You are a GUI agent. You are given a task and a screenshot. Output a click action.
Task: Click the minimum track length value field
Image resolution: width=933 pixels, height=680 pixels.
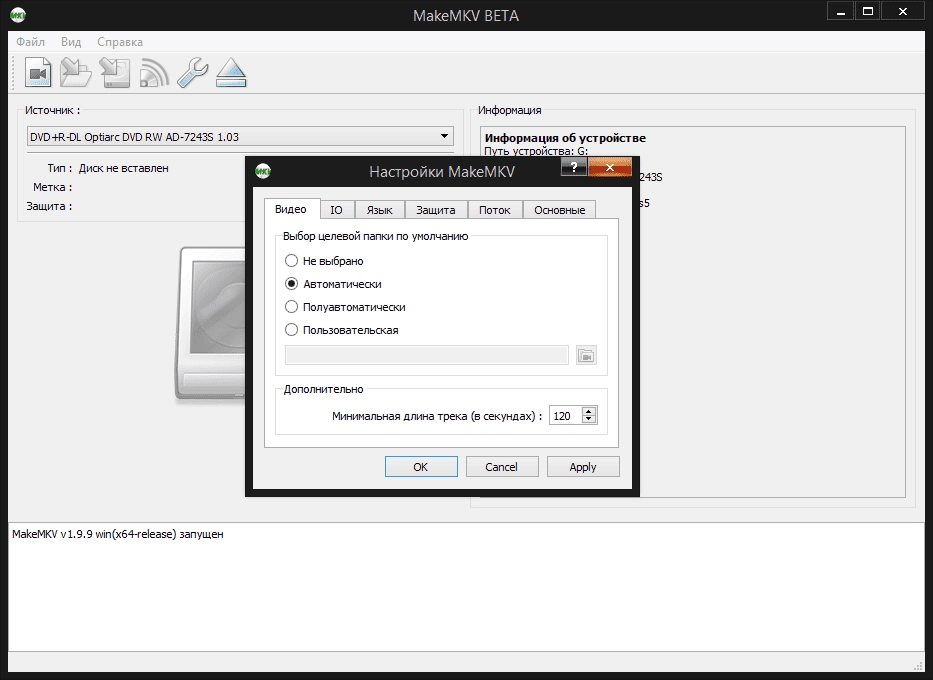565,416
